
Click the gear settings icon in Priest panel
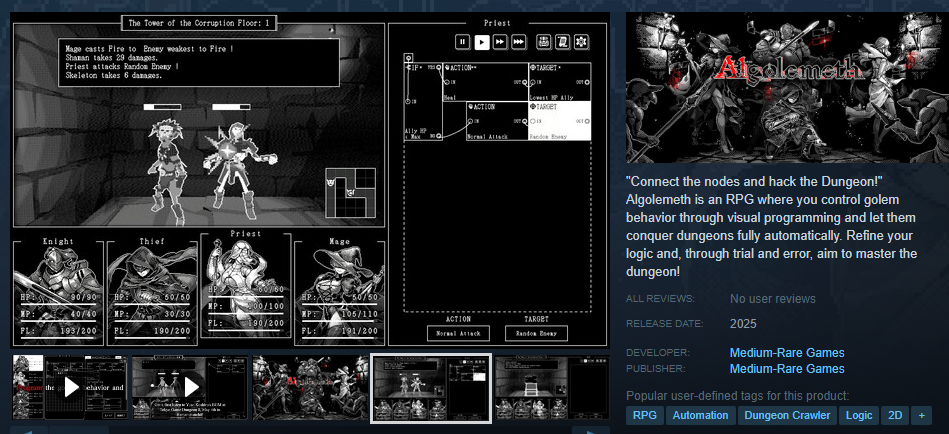582,42
